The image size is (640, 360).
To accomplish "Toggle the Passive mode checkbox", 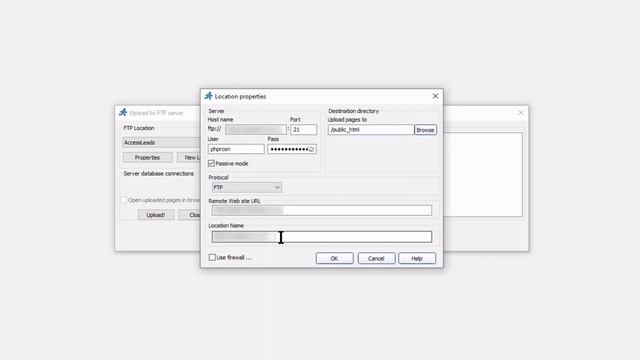I will pos(211,163).
